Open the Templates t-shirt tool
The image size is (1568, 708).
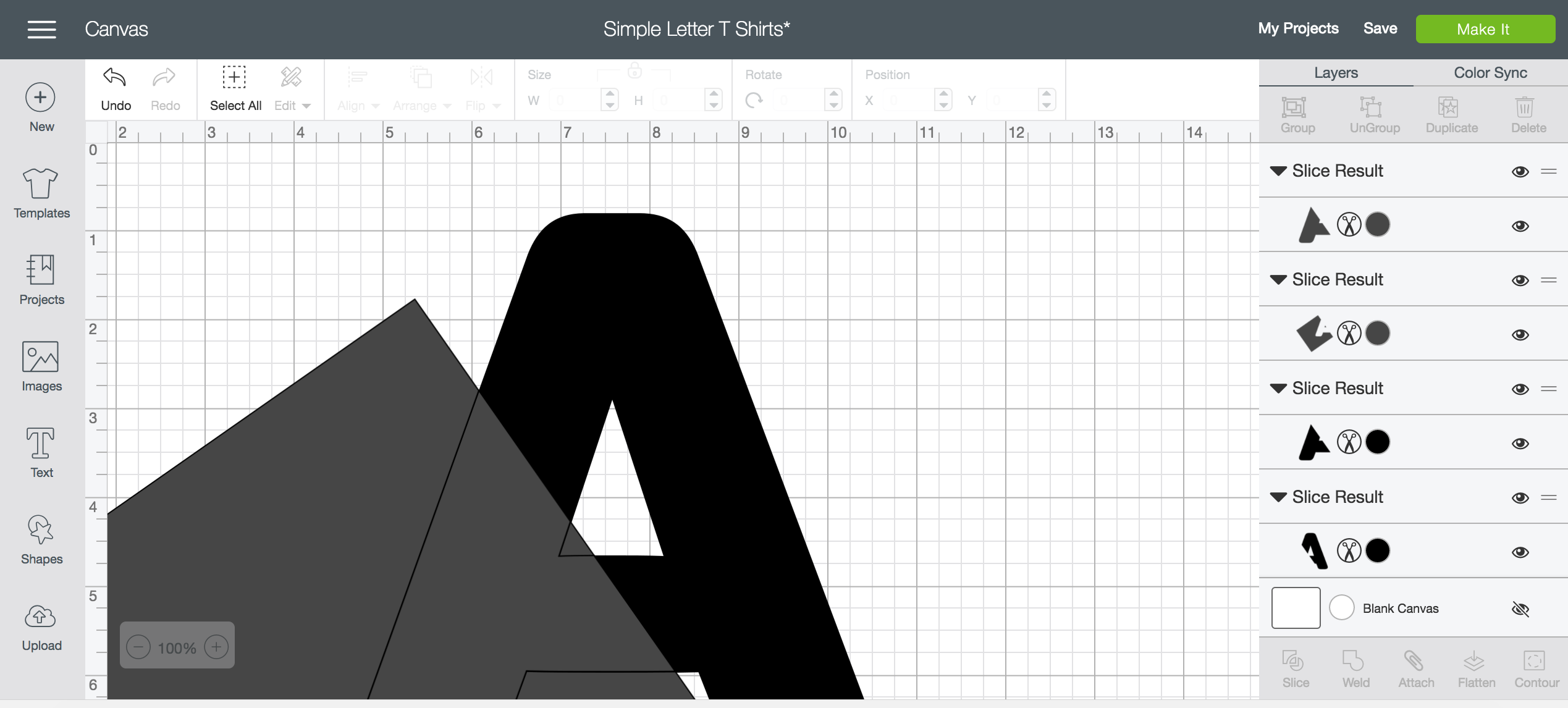[x=41, y=184]
